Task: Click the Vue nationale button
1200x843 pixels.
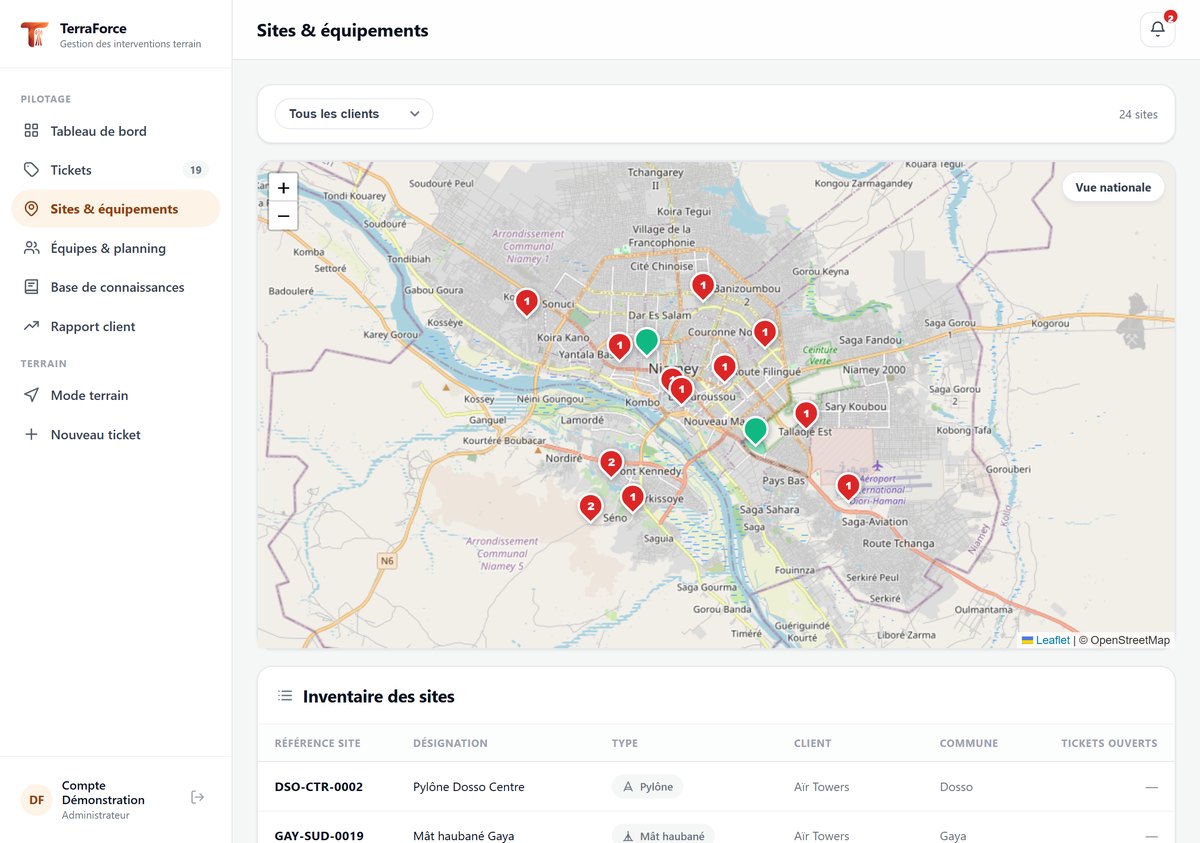Action: point(1113,187)
